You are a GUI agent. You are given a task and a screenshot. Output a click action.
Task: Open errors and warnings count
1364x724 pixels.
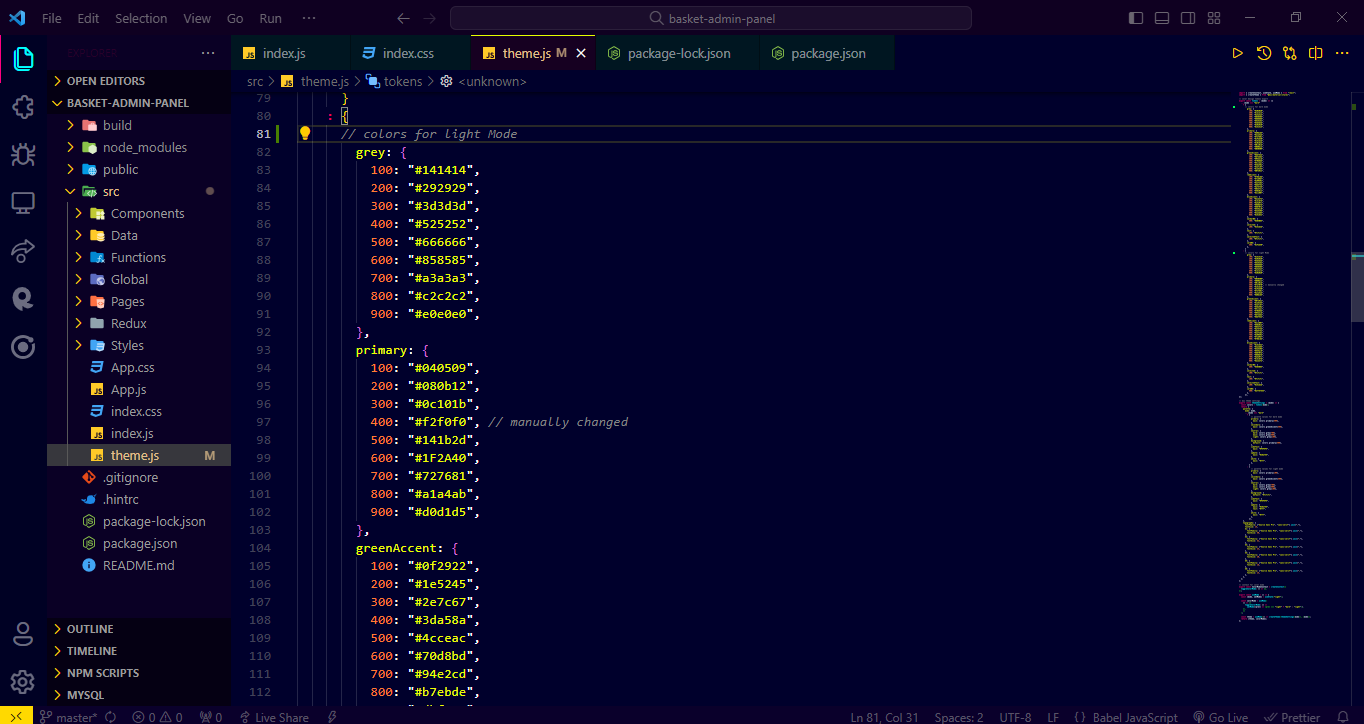[157, 717]
